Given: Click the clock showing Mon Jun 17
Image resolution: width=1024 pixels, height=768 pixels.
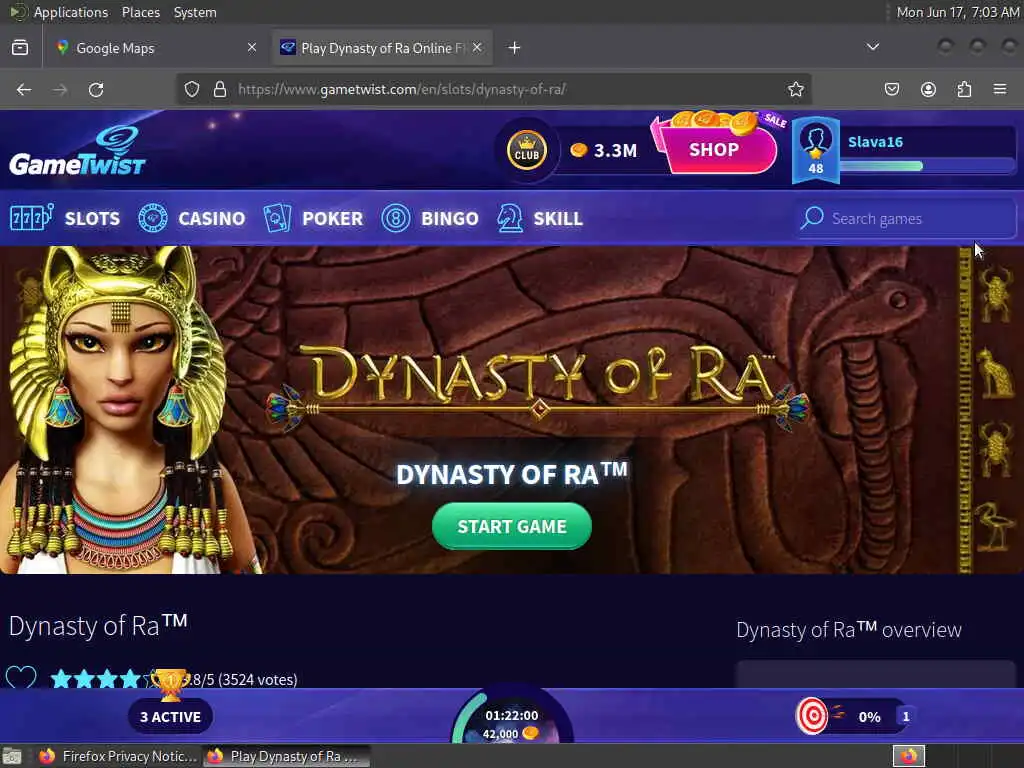Looking at the screenshot, I should point(957,12).
